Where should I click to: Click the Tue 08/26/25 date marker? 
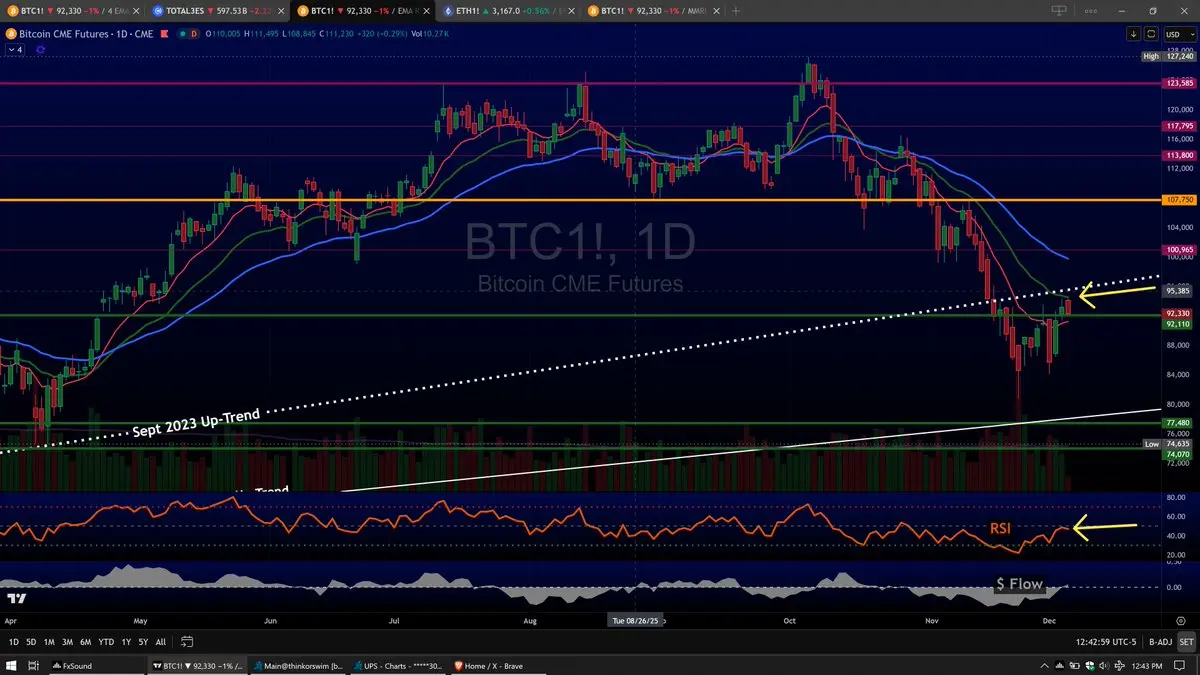(x=636, y=620)
